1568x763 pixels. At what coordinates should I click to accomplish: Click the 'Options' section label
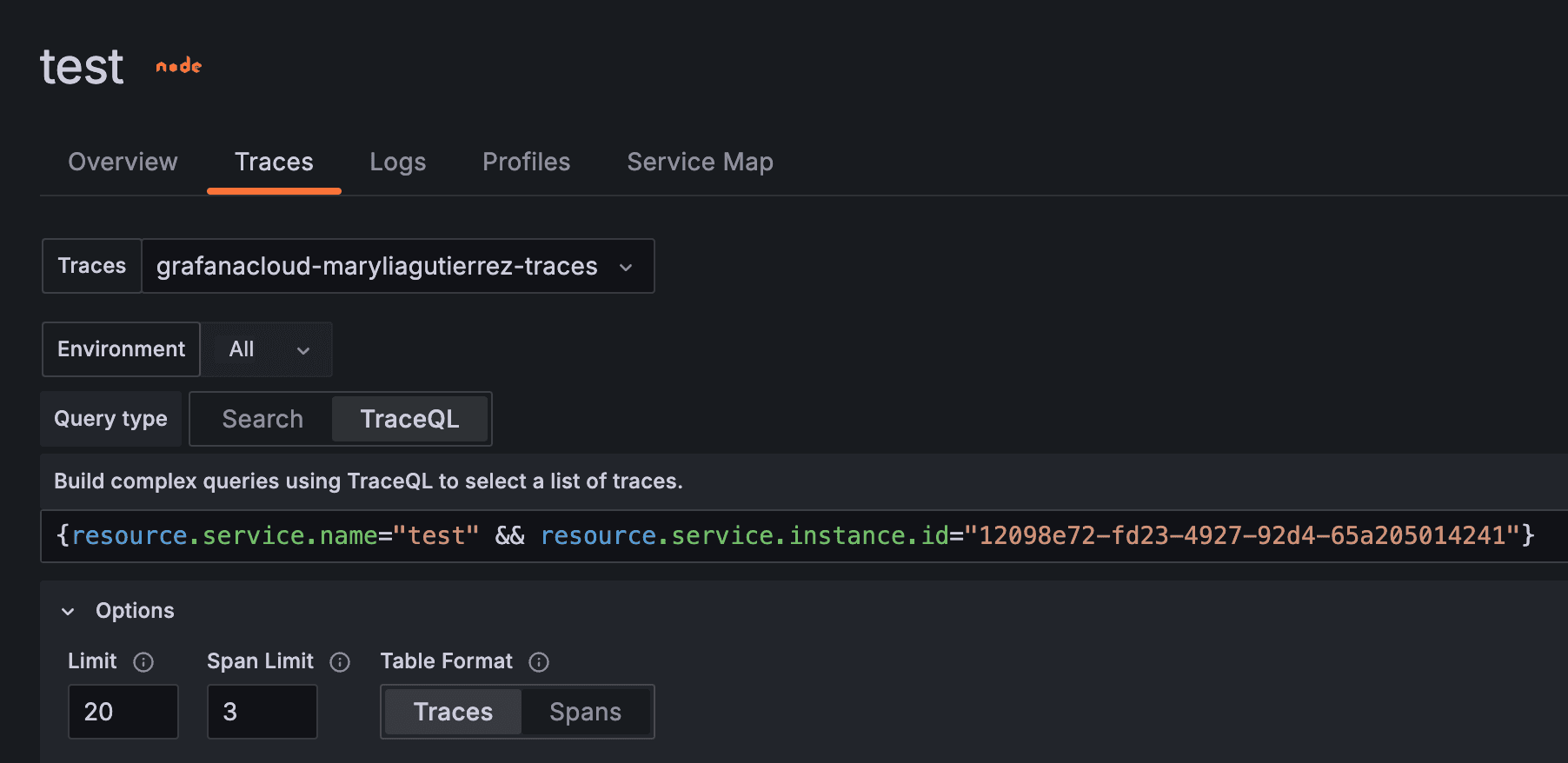click(x=135, y=611)
